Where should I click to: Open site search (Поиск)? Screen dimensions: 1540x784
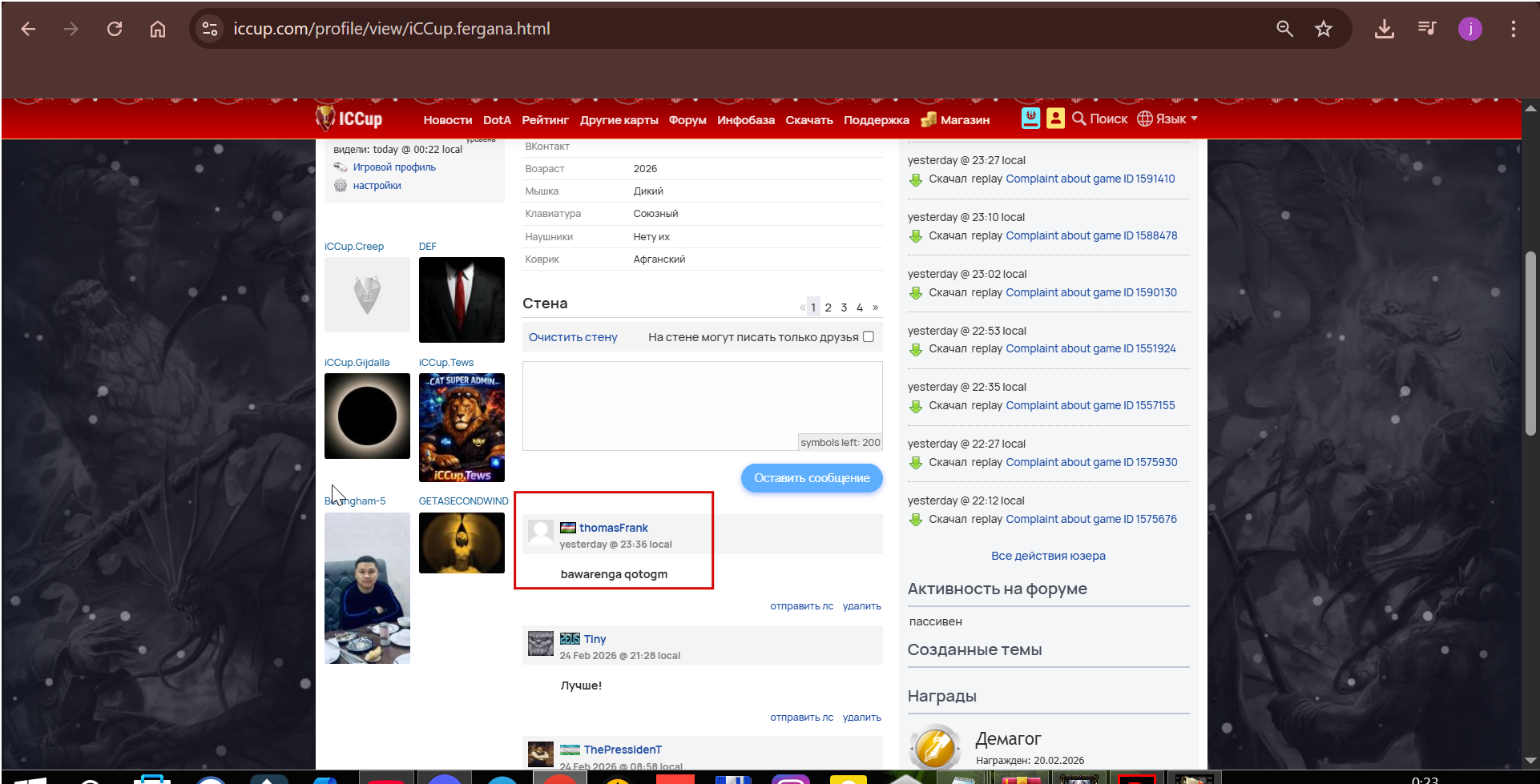pyautogui.click(x=1099, y=119)
